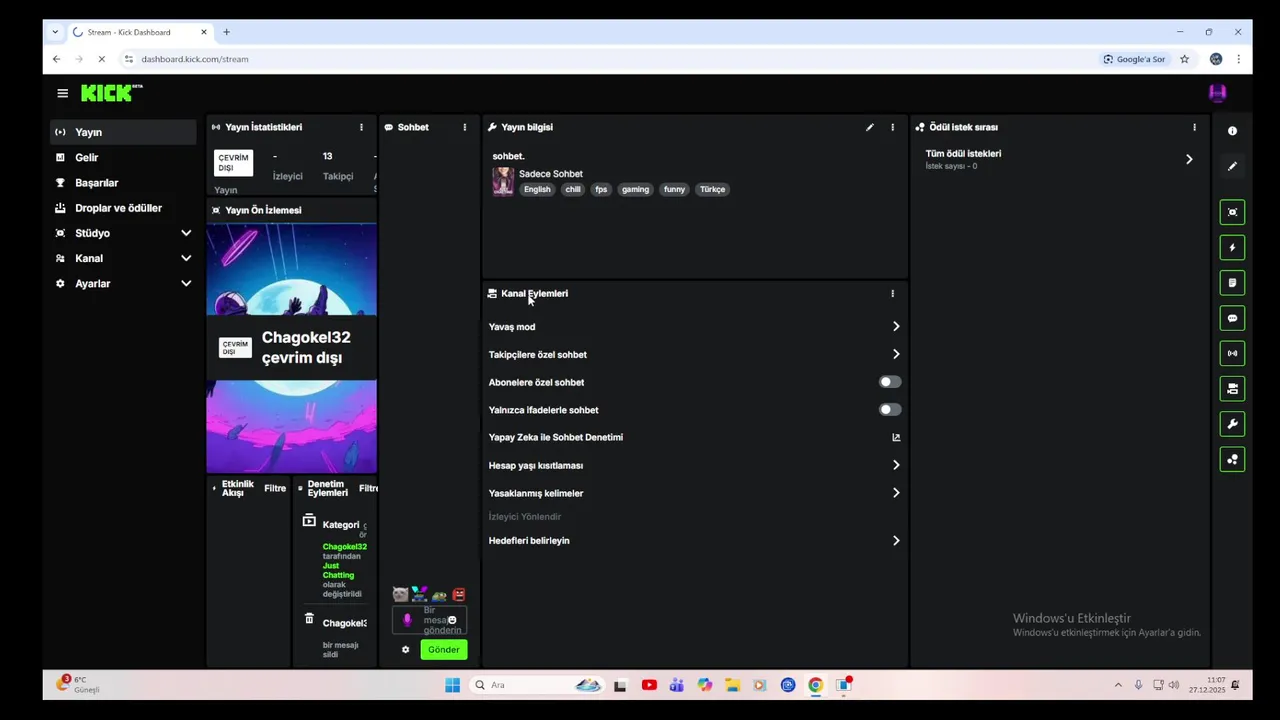Click the taskbar Ara search box
This screenshot has width=1280, height=720.
[537, 685]
